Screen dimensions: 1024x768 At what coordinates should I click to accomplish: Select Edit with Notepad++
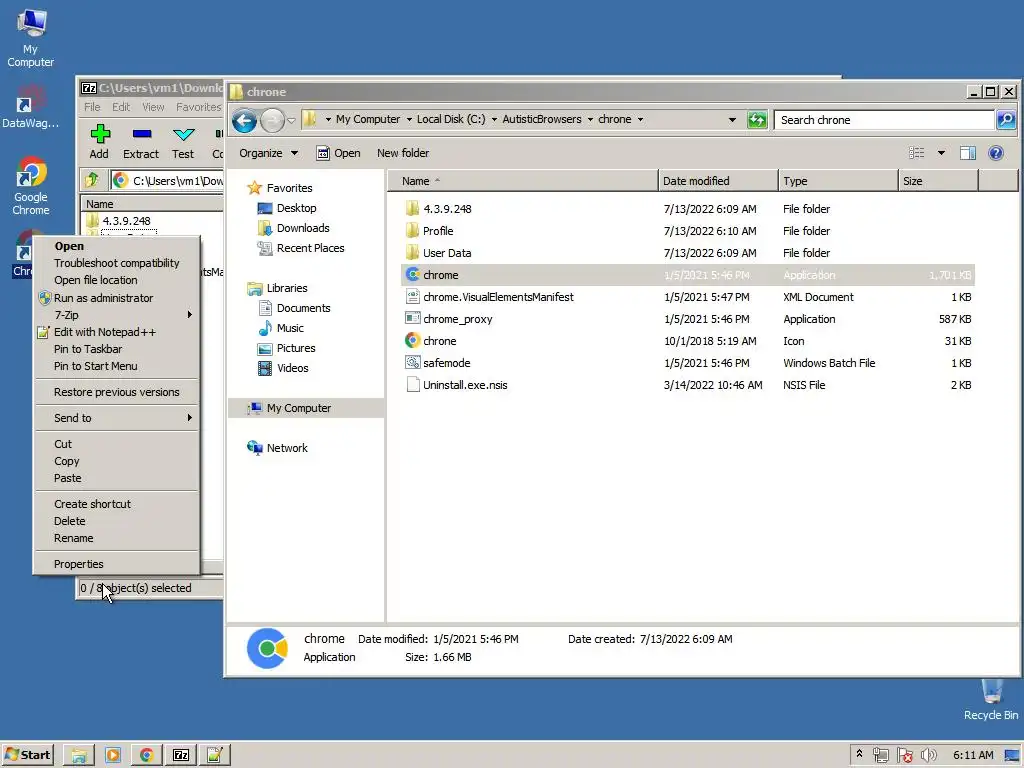tap(116, 332)
